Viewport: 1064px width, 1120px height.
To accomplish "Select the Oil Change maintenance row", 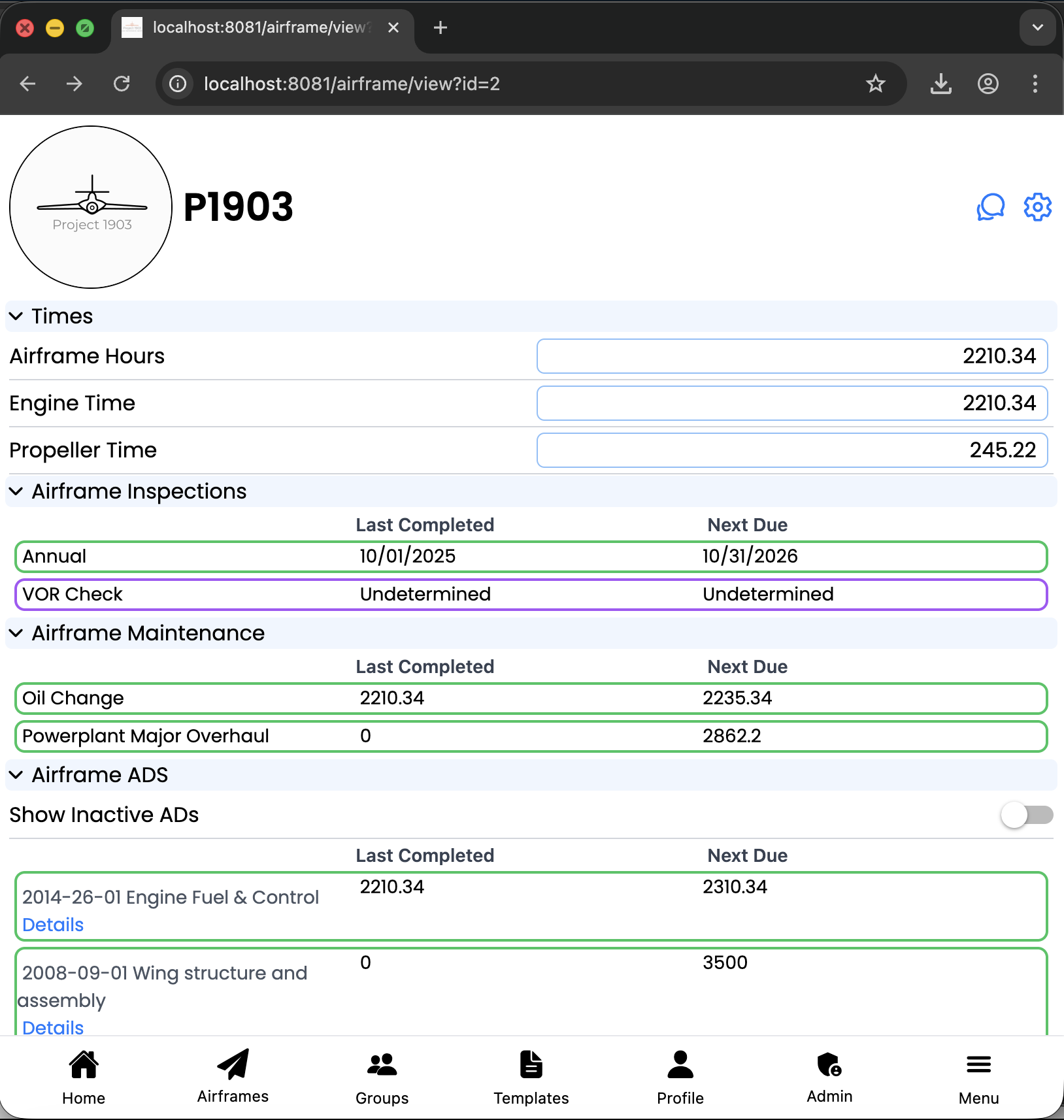I will pyautogui.click(x=531, y=699).
